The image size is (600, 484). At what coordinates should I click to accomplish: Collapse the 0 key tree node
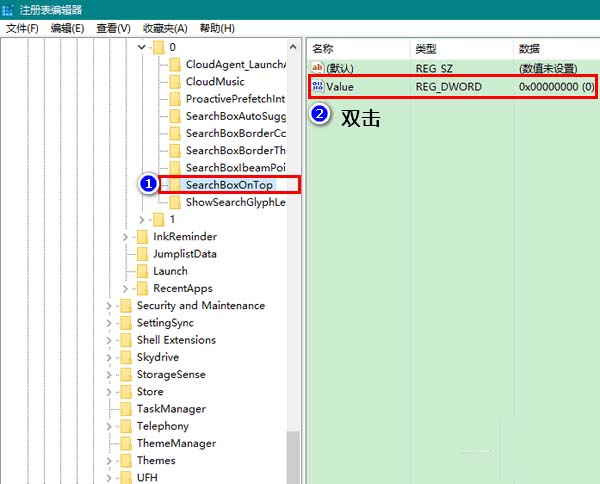(x=141, y=47)
